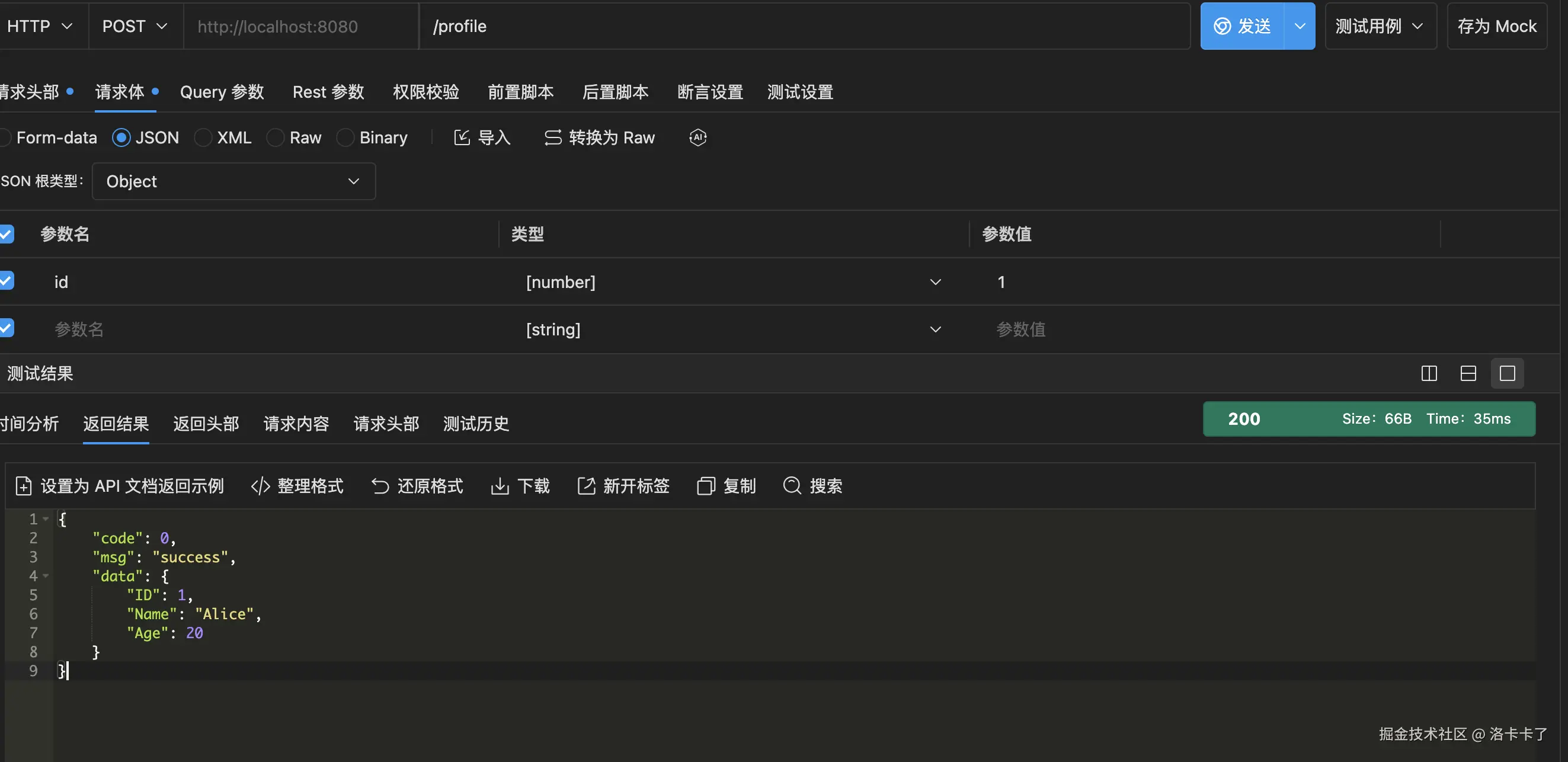
Task: Click the import (导入) icon
Action: pyautogui.click(x=462, y=137)
